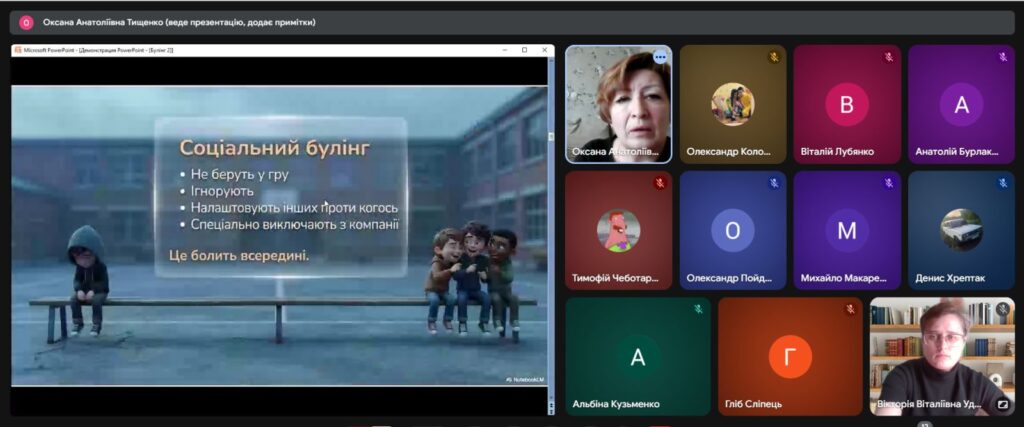Click the muted mic icon on Анатолій Бурлак's tile

(x=1002, y=58)
